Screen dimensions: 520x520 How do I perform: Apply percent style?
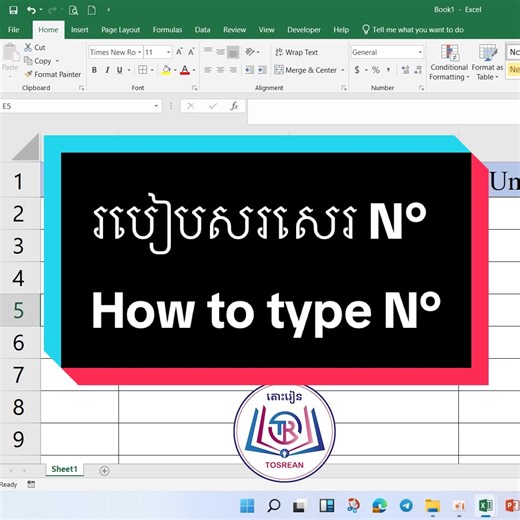pyautogui.click(x=376, y=70)
